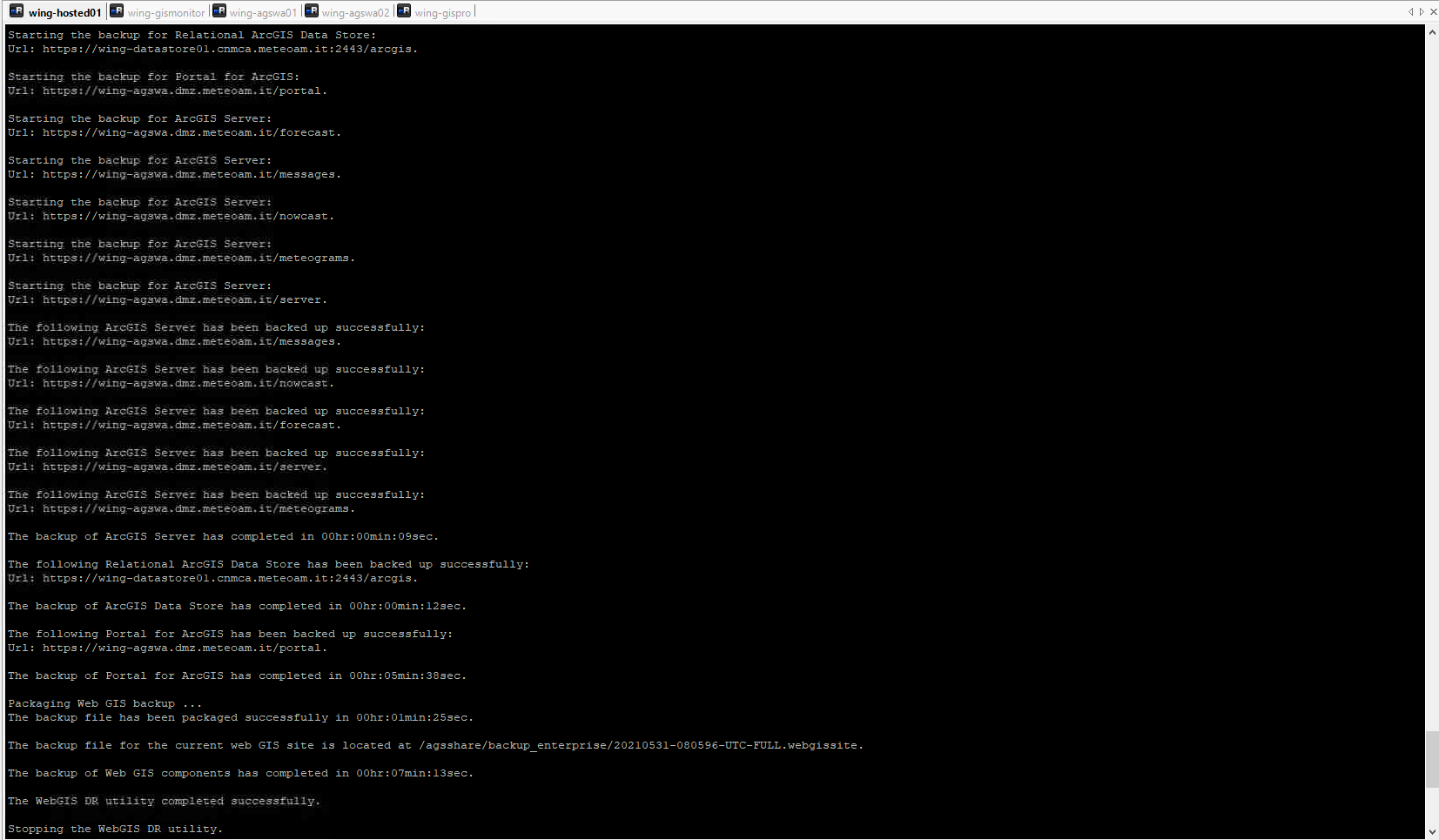1439x840 pixels.
Task: Click the line 'Starting the backup for Portal for ArcGIS:'
Action: (154, 77)
